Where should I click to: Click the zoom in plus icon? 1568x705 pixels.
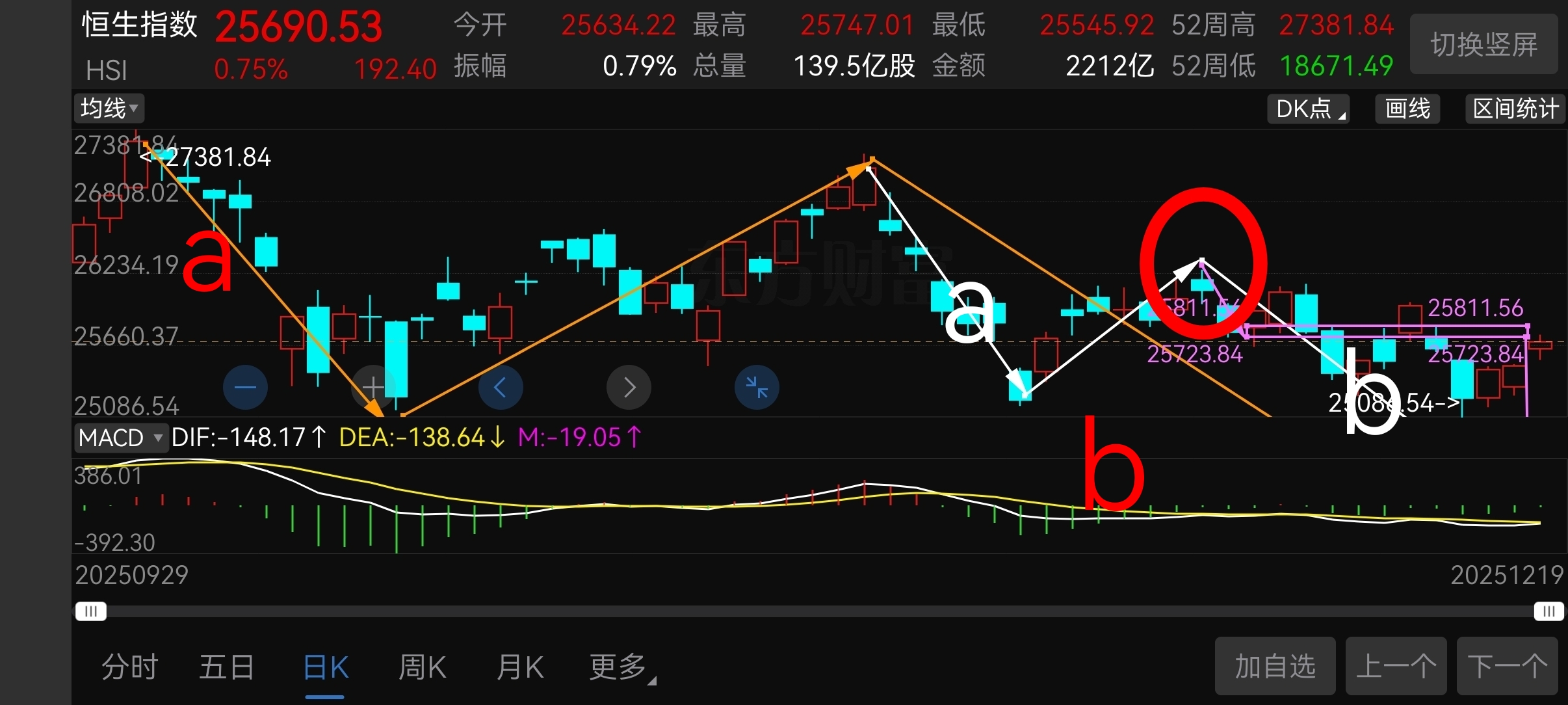[372, 388]
